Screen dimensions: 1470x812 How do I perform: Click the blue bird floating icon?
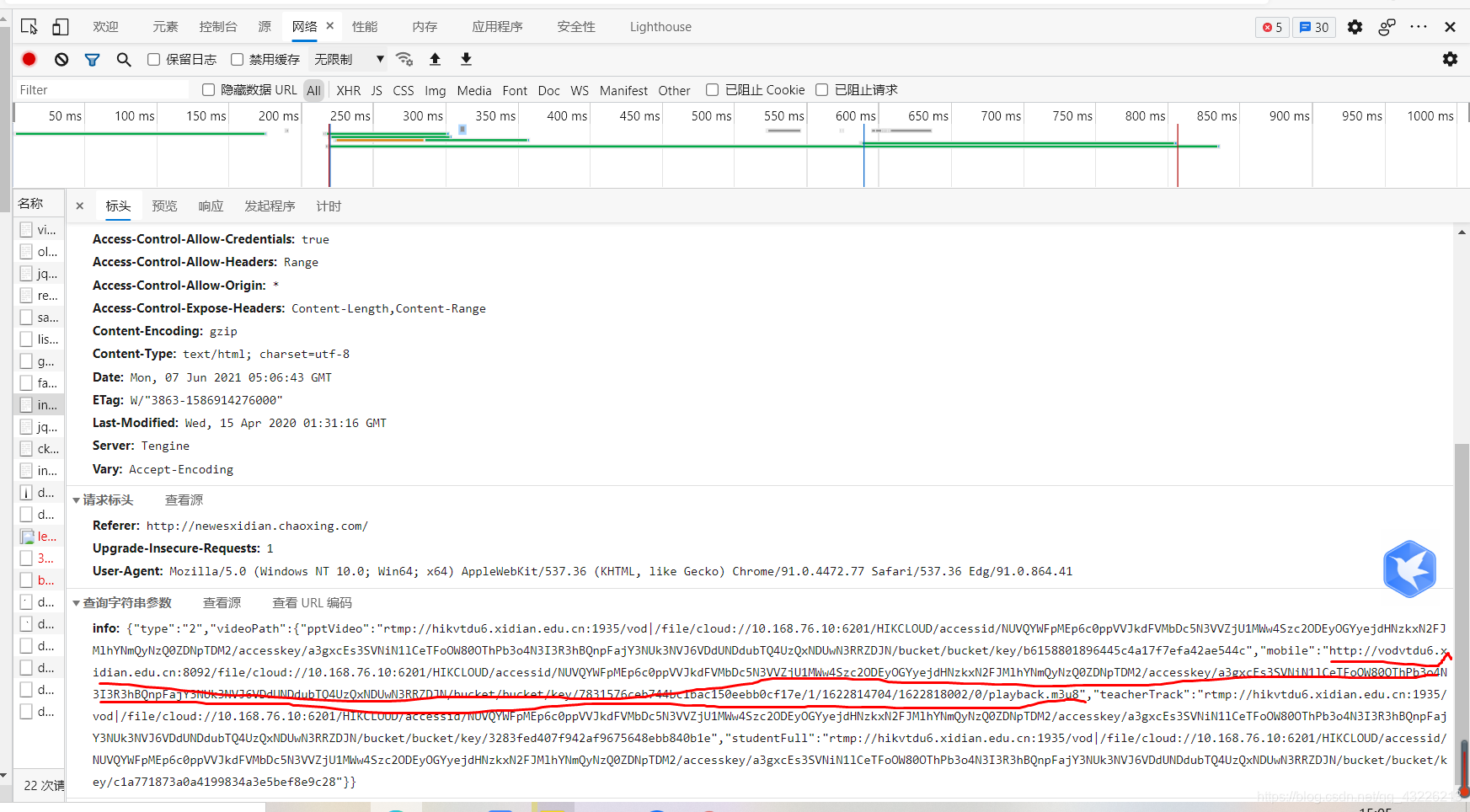(x=1409, y=569)
